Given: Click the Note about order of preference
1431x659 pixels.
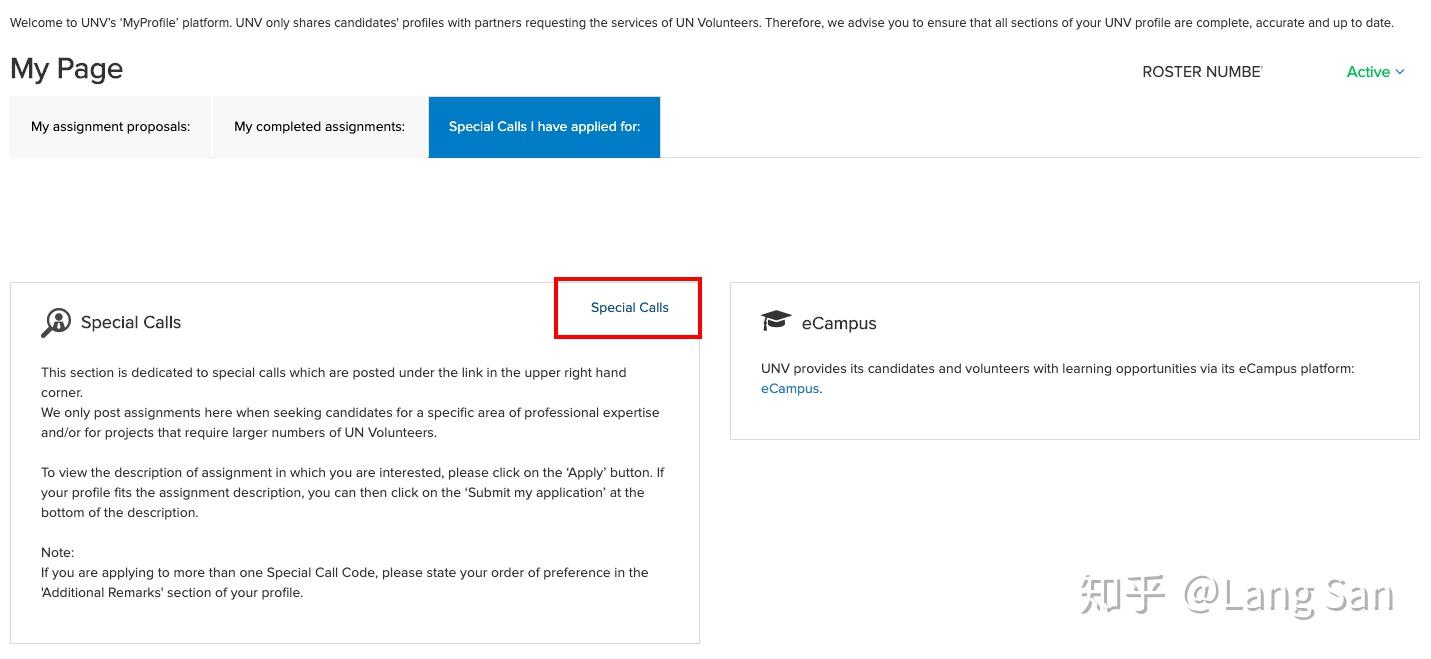Looking at the screenshot, I should tap(344, 582).
